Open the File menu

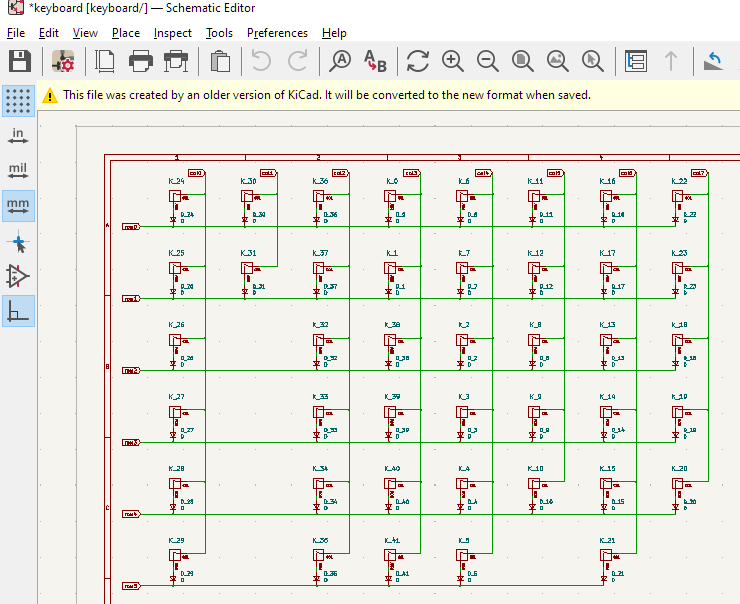[16, 33]
